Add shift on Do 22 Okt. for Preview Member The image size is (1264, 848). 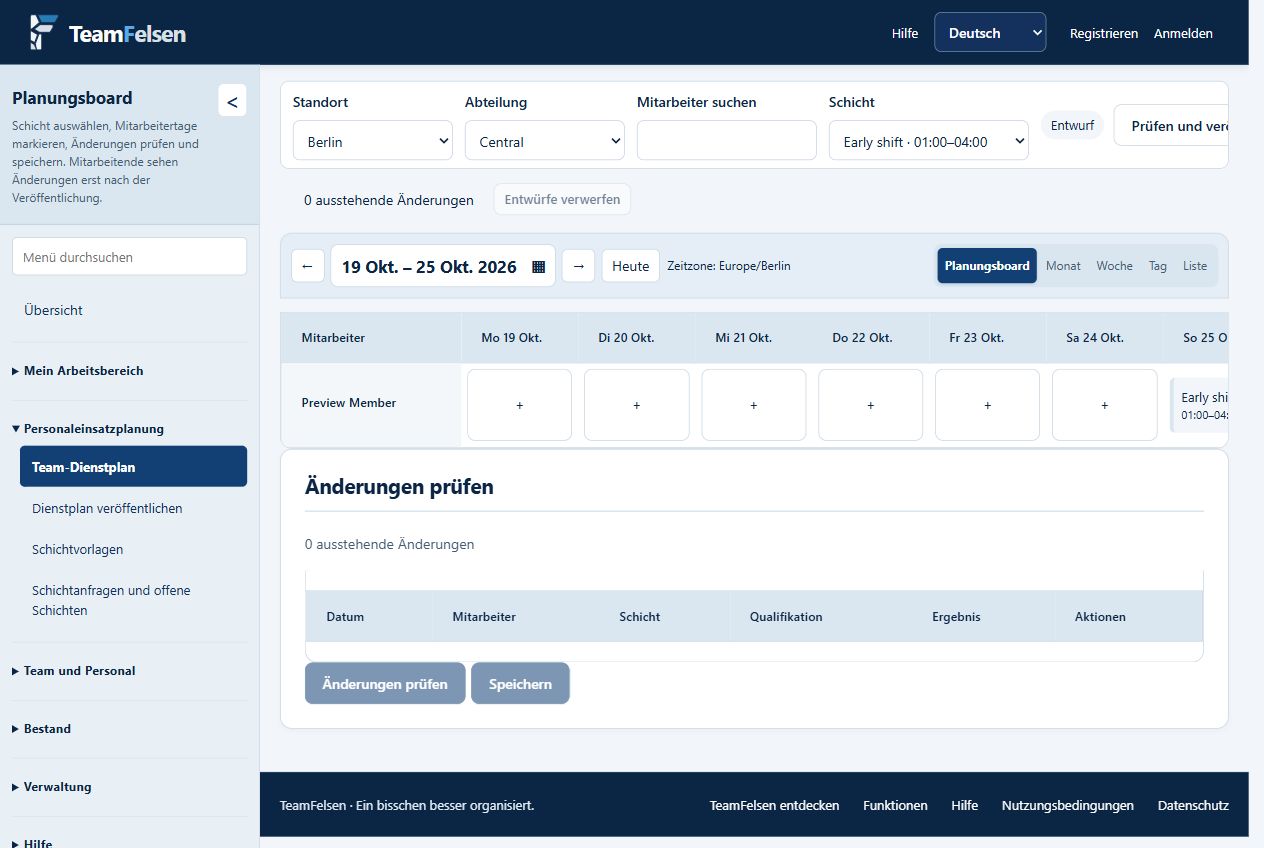870,405
